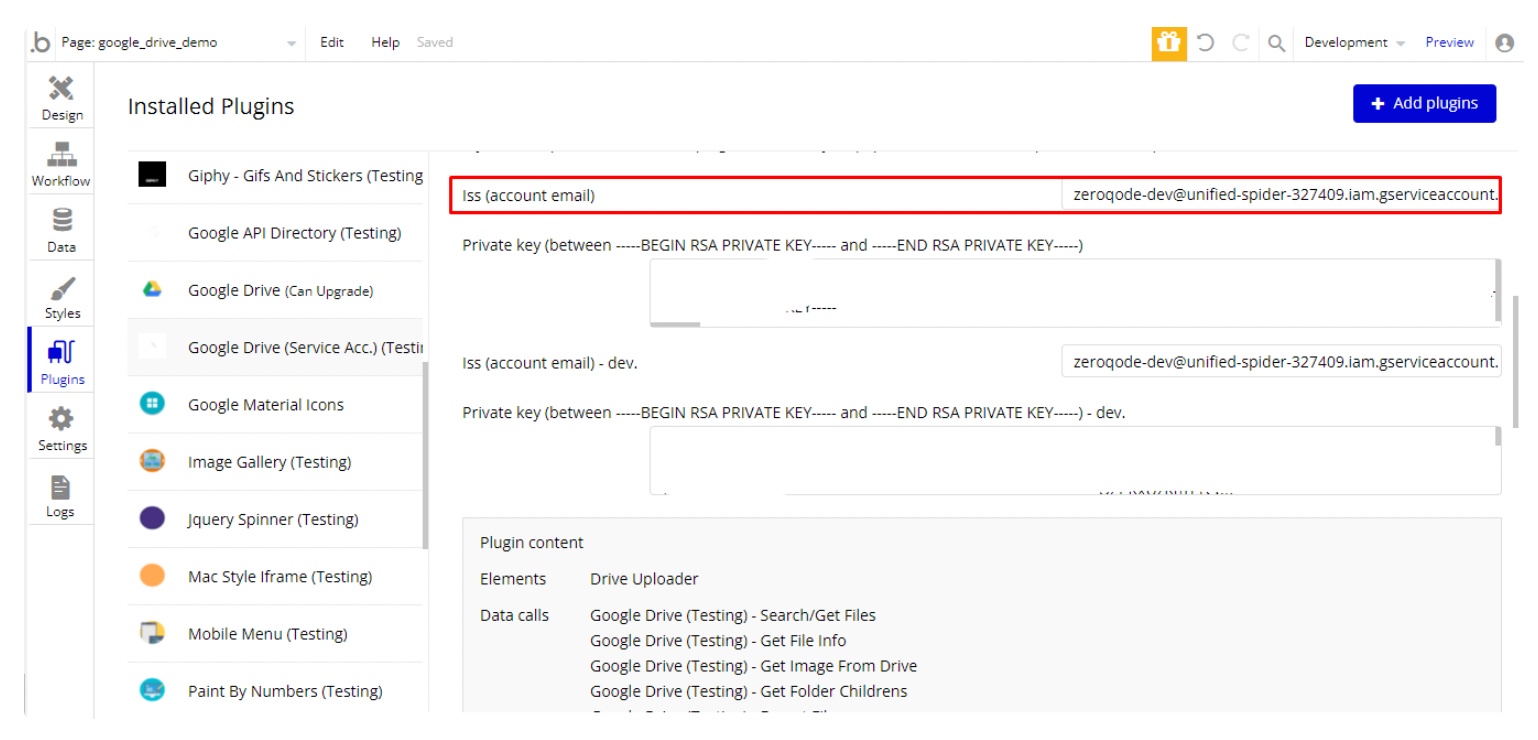
Task: Click the redo arrow icon
Action: [1241, 43]
